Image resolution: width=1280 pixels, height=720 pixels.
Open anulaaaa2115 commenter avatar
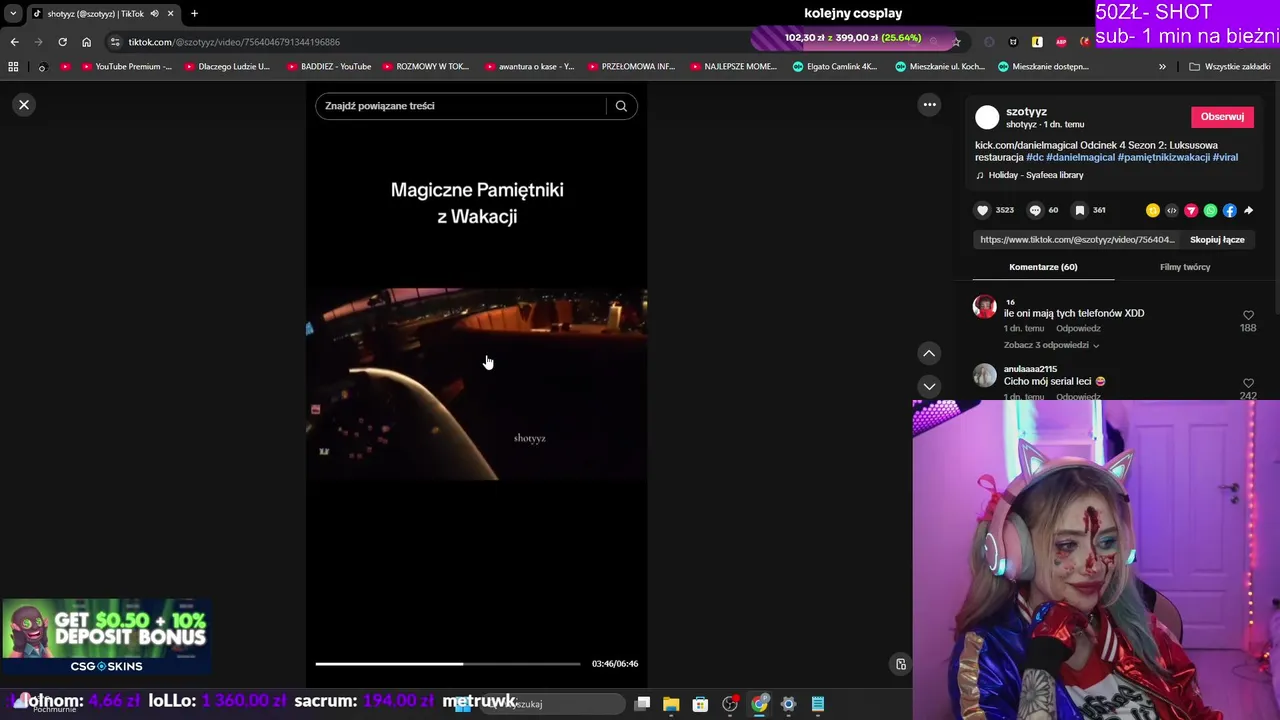tap(985, 375)
